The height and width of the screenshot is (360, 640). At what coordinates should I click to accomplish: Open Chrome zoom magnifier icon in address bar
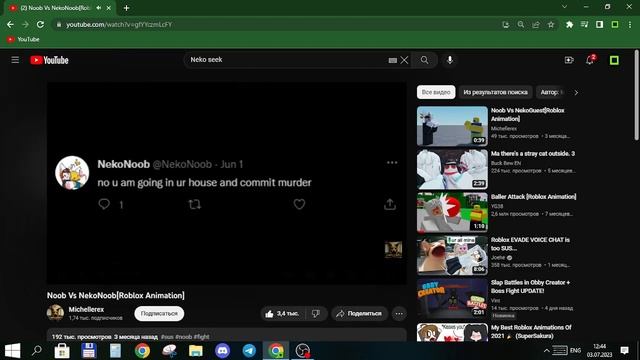point(521,24)
